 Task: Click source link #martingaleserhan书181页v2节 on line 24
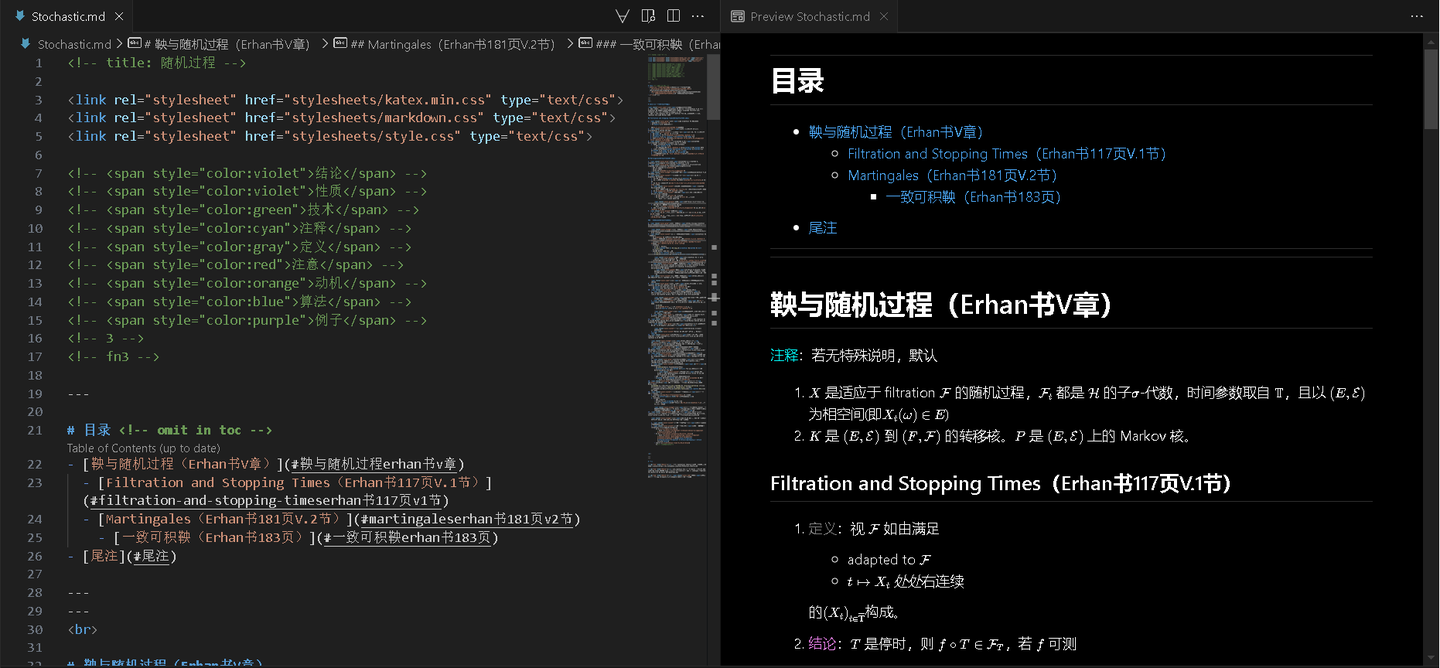(466, 519)
